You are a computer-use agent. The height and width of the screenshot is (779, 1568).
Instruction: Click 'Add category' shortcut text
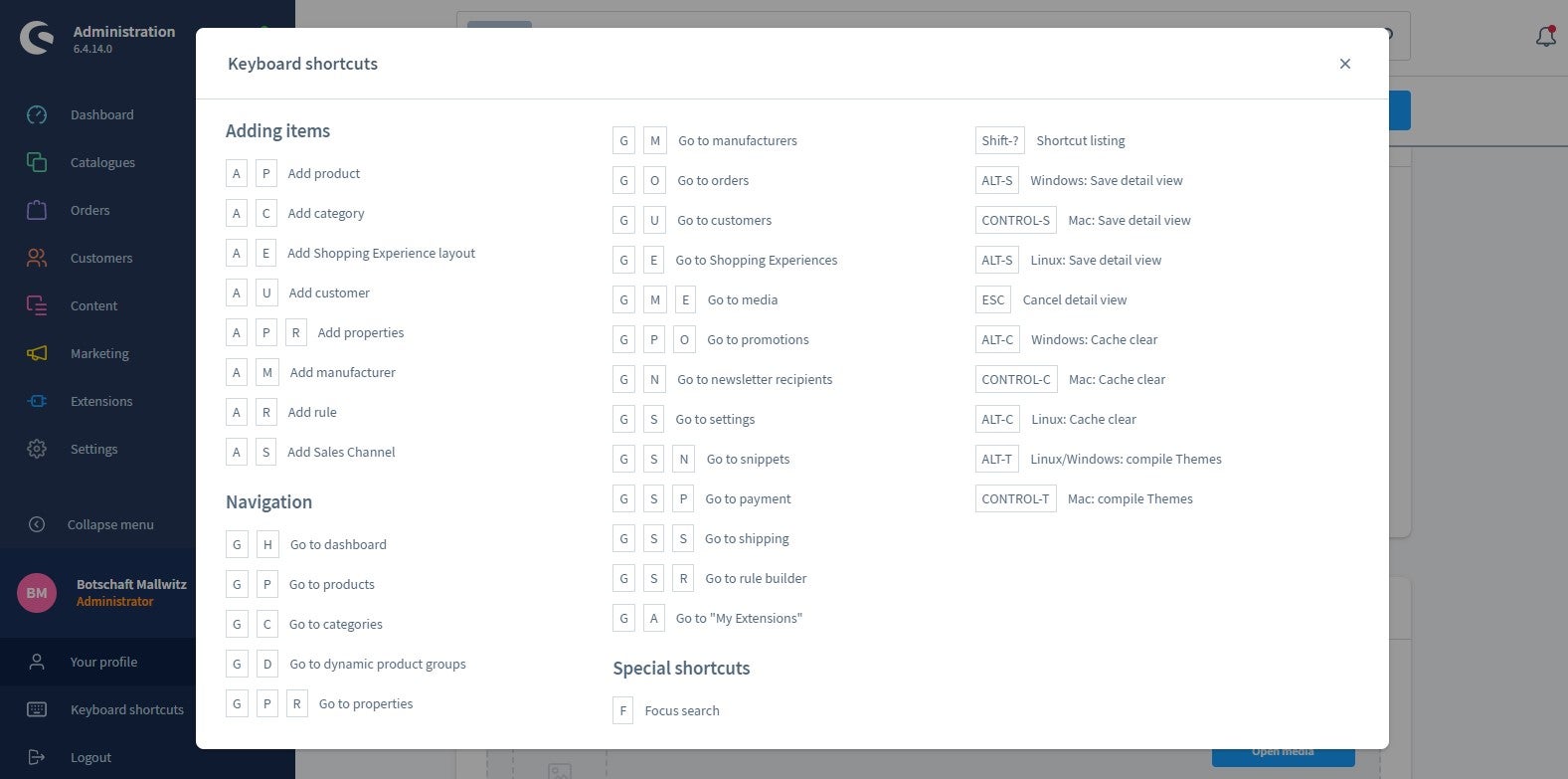(326, 213)
